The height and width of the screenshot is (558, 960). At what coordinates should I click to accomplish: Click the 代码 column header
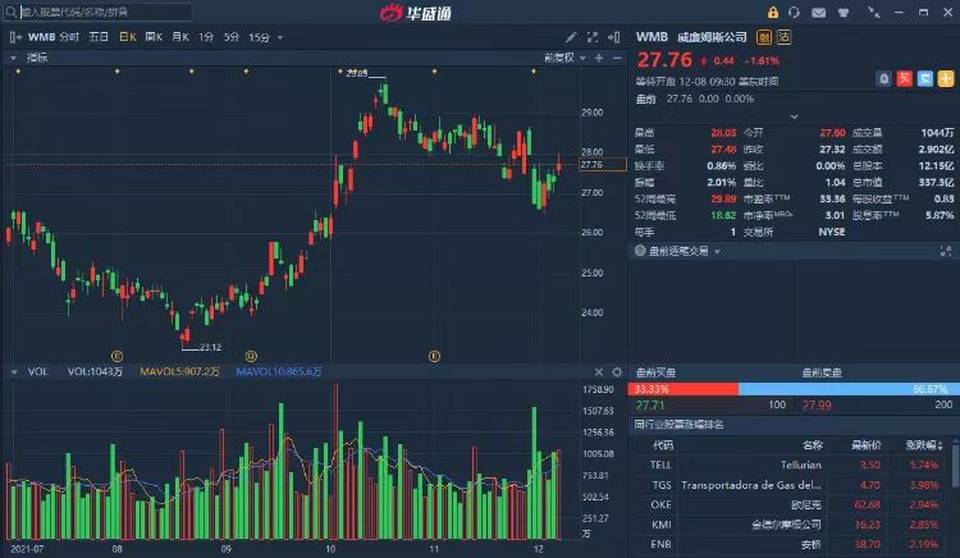click(x=662, y=445)
